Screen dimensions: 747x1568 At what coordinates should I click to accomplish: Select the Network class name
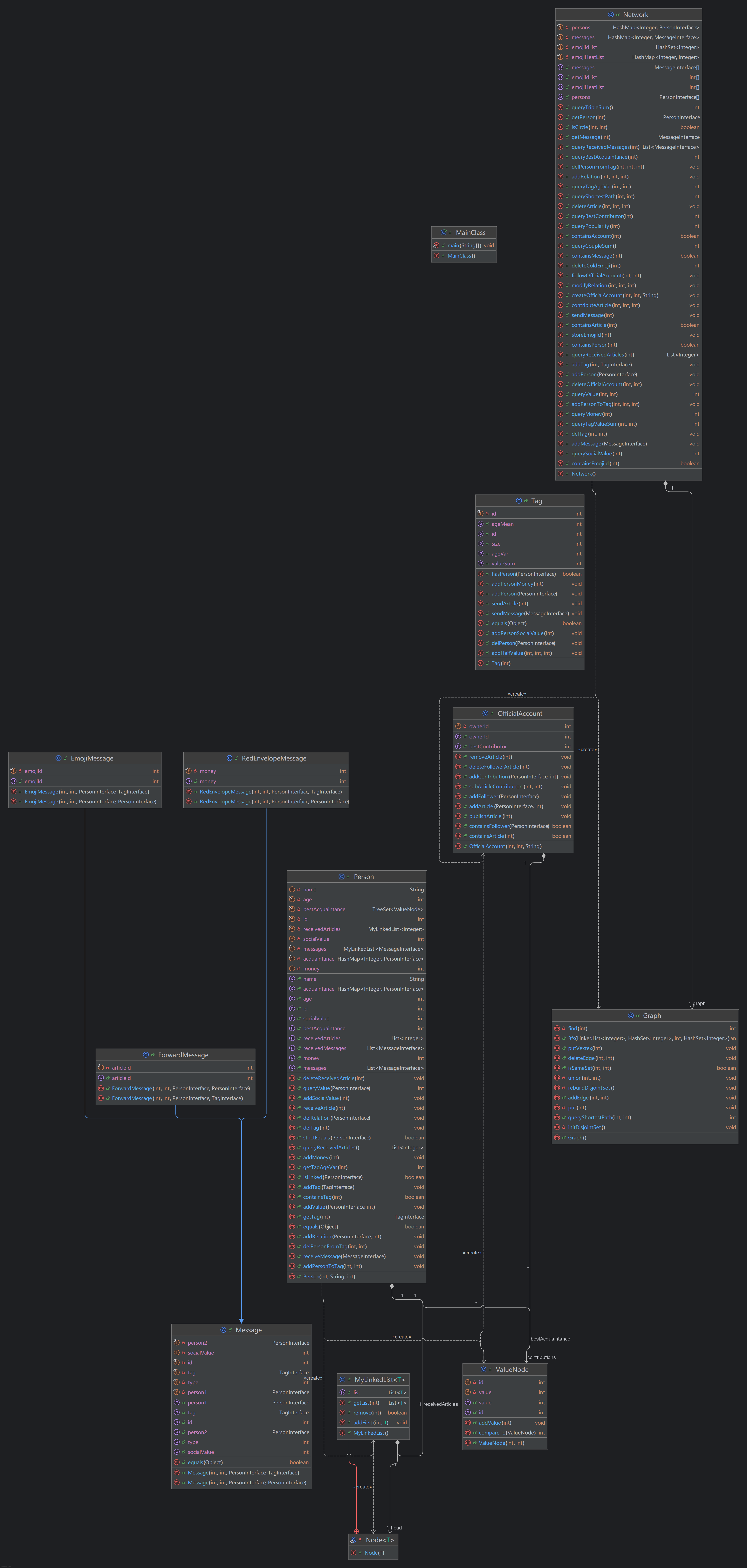[x=636, y=15]
